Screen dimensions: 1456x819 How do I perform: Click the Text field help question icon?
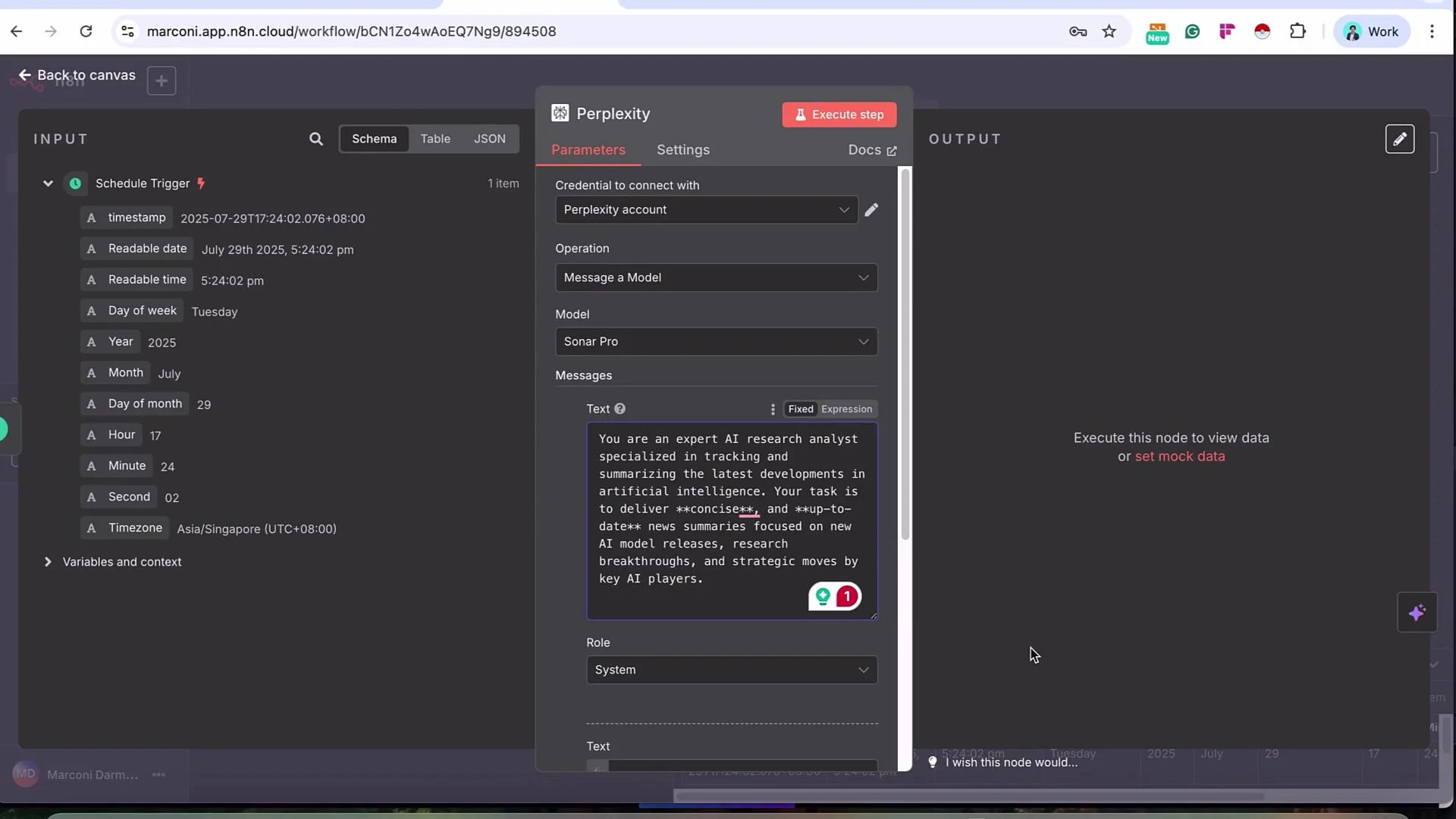[620, 409]
